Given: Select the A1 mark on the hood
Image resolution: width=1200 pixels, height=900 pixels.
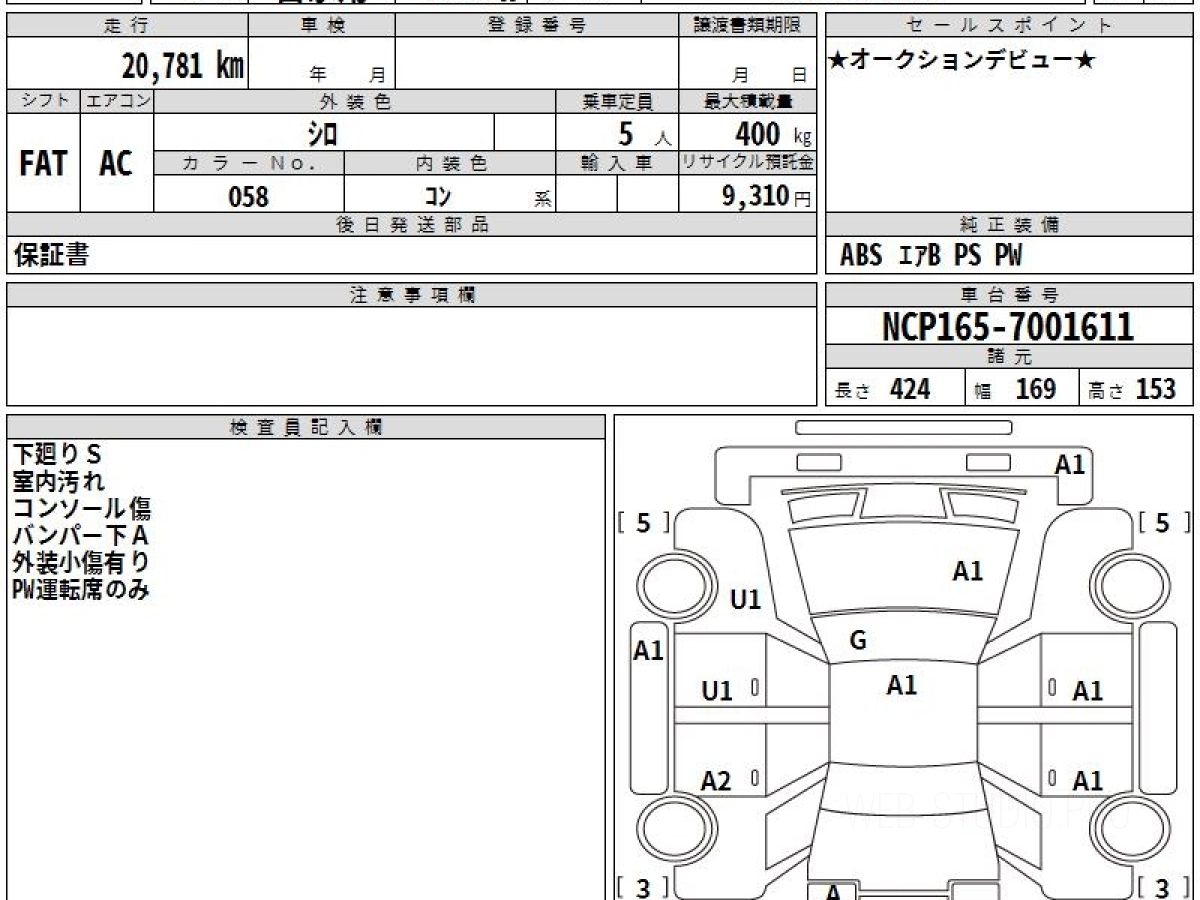Looking at the screenshot, I should tap(967, 572).
